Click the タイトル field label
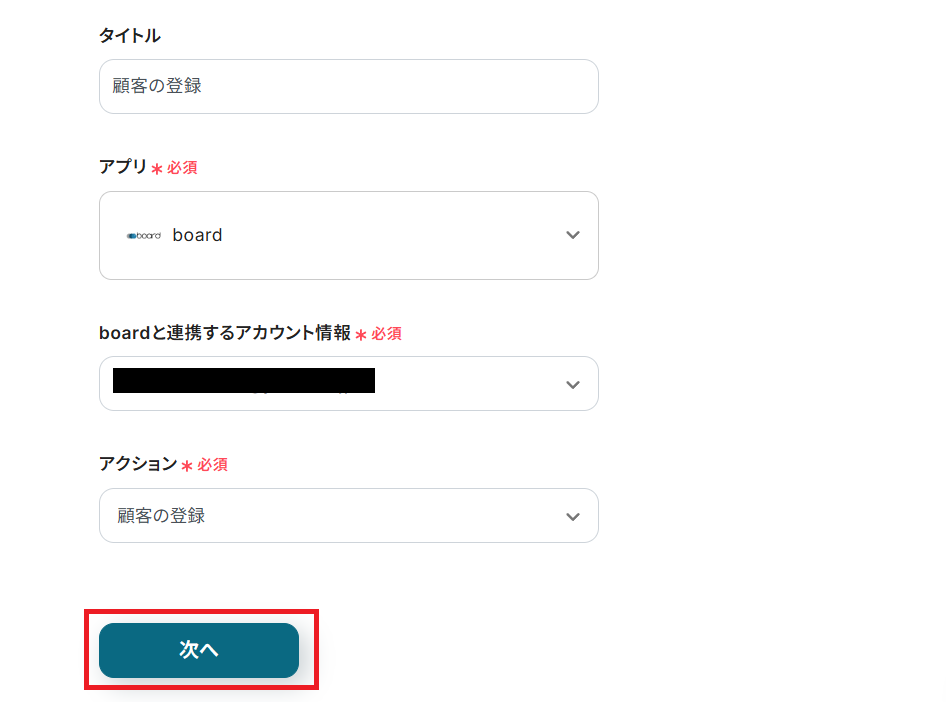Viewport: 946px width, 702px height. [129, 36]
